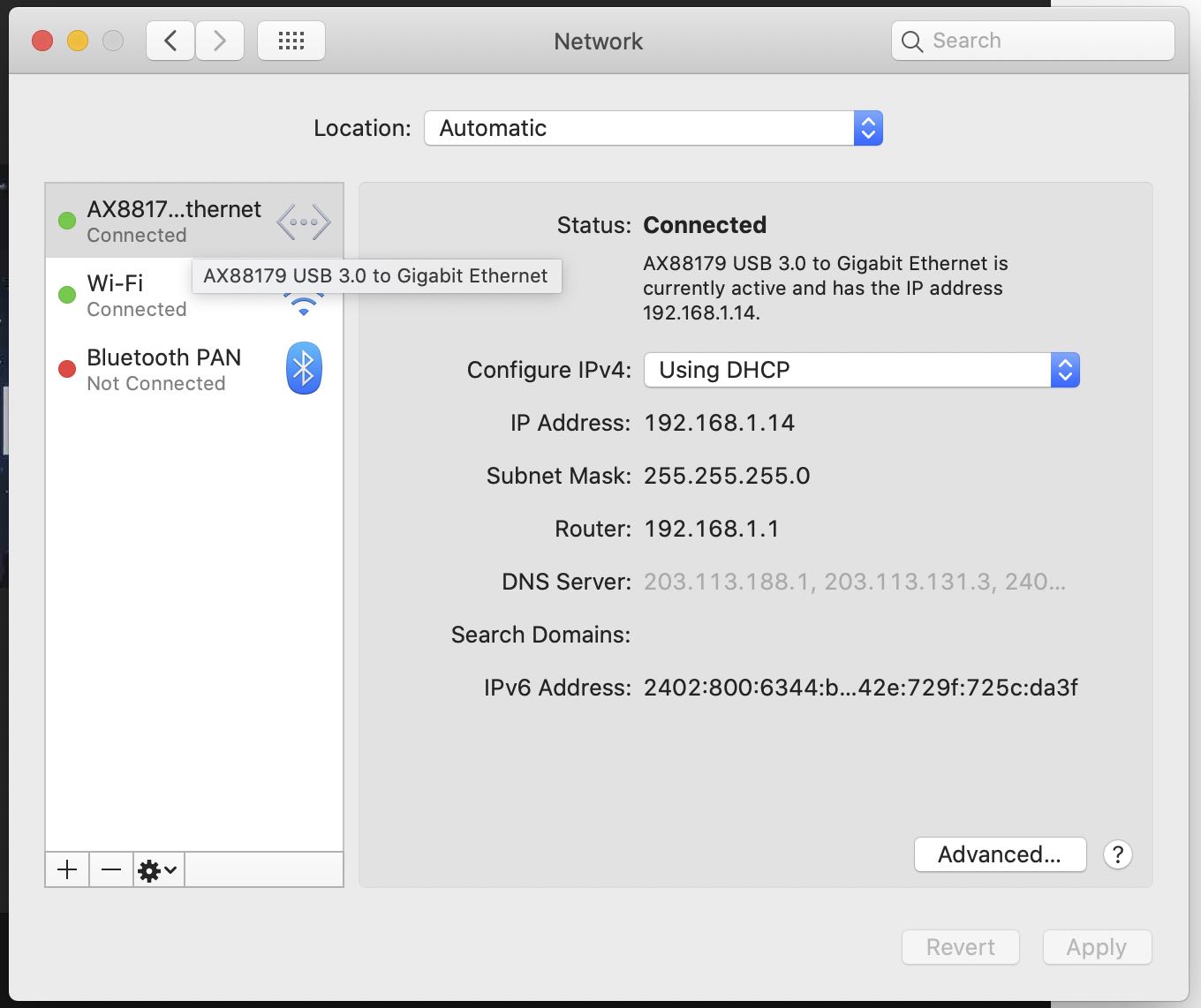
Task: Select Bluetooth PAN in service list
Action: pyautogui.click(x=164, y=369)
